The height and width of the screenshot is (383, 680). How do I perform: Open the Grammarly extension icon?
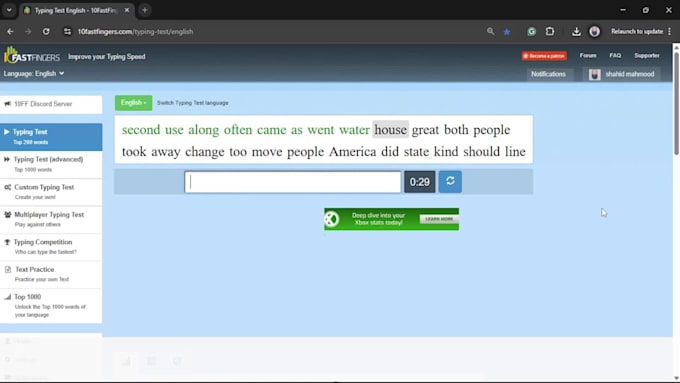(532, 32)
